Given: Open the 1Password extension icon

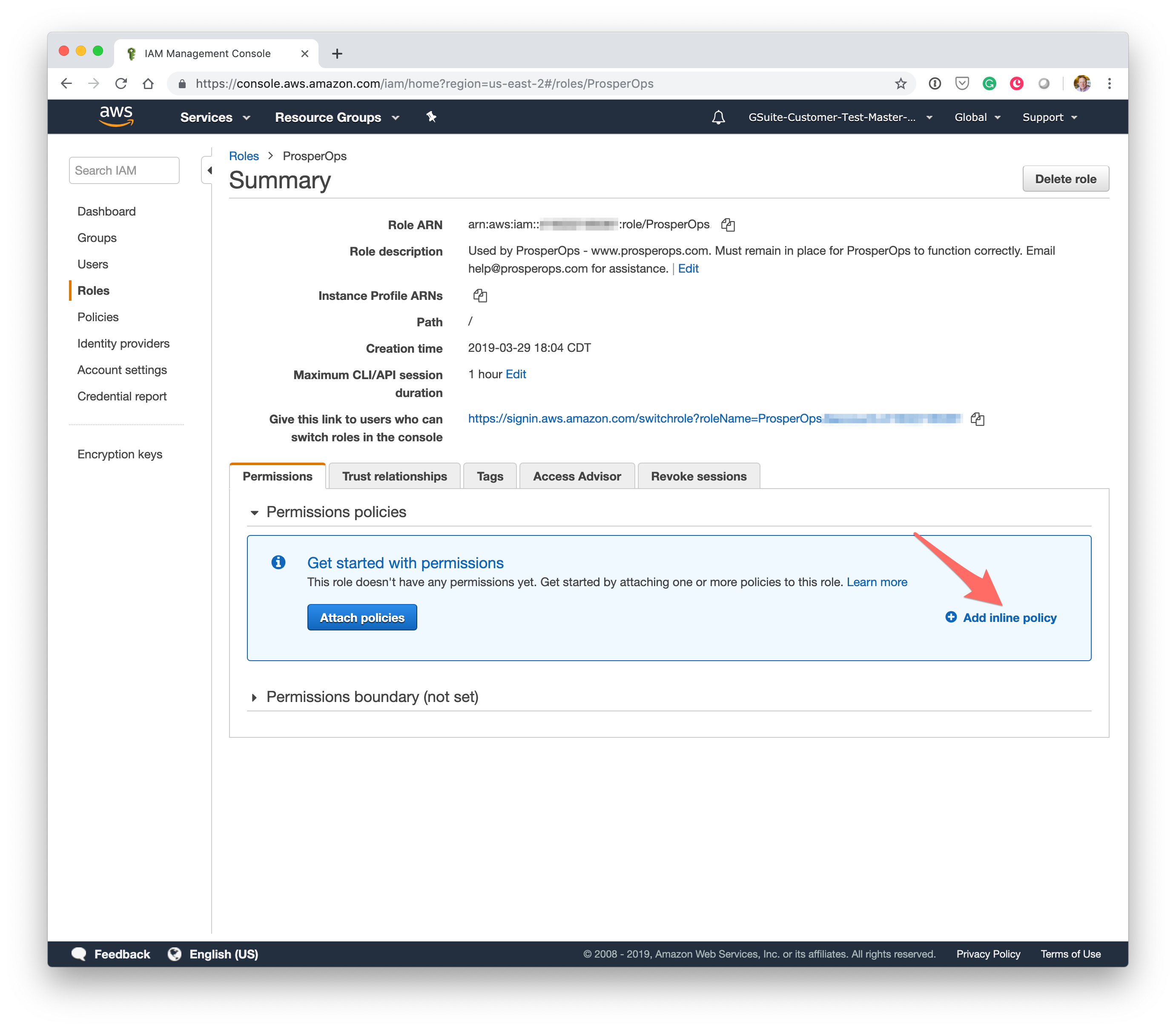Looking at the screenshot, I should click(x=935, y=83).
